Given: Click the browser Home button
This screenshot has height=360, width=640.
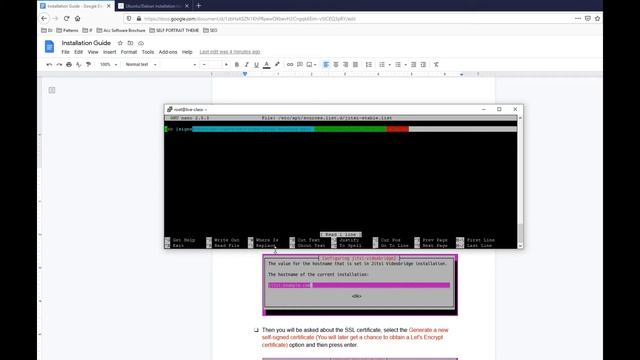Looking at the screenshot, I should (78, 18).
